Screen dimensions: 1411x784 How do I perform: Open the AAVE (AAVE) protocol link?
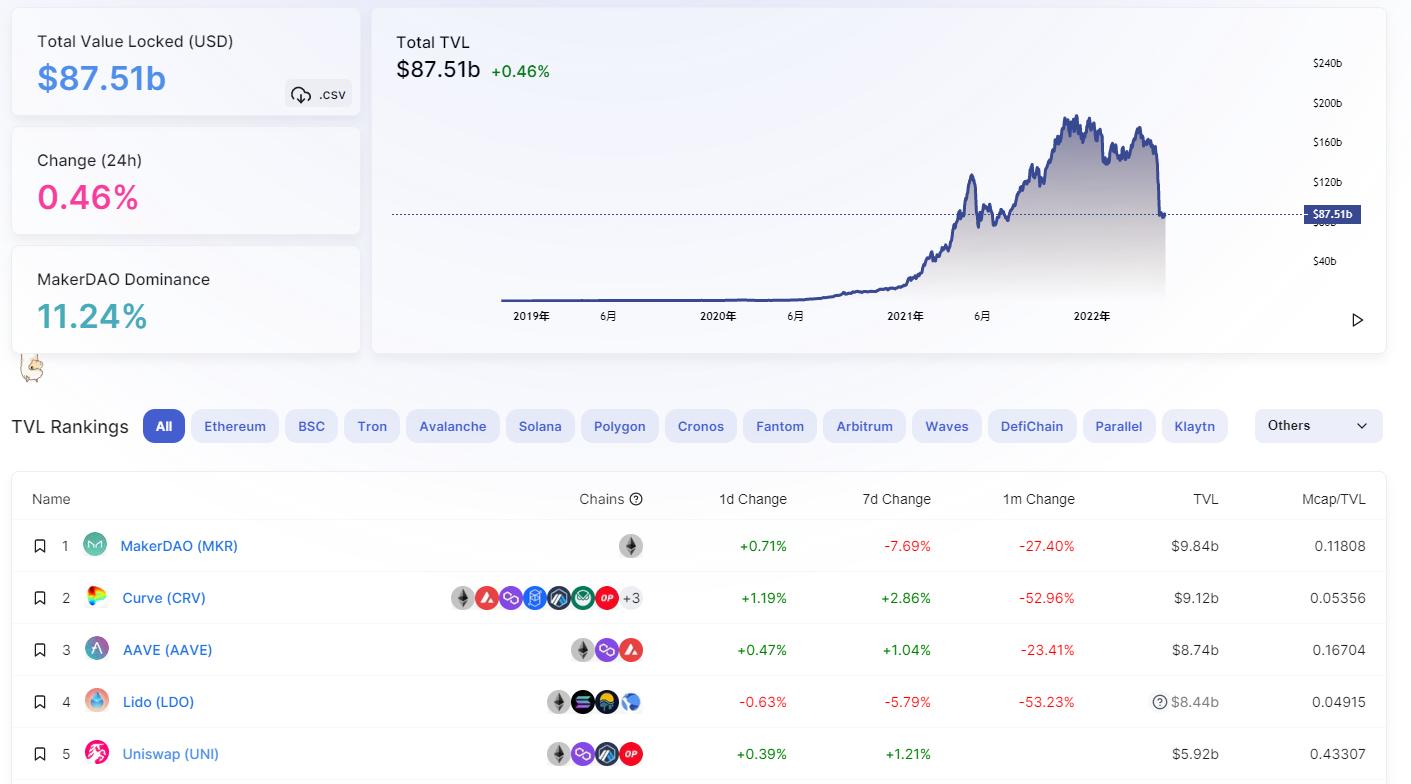(x=168, y=649)
